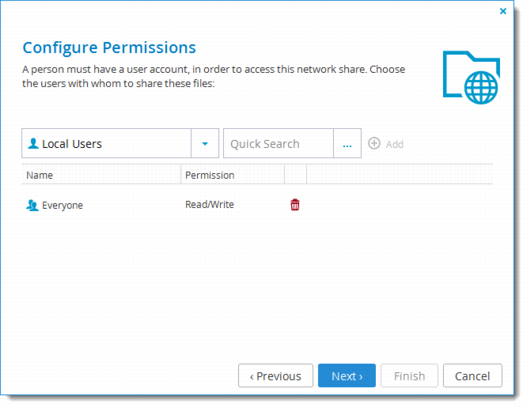This screenshot has width=526, height=407.
Task: Change the Read/Write permission for Everyone
Action: point(210,204)
